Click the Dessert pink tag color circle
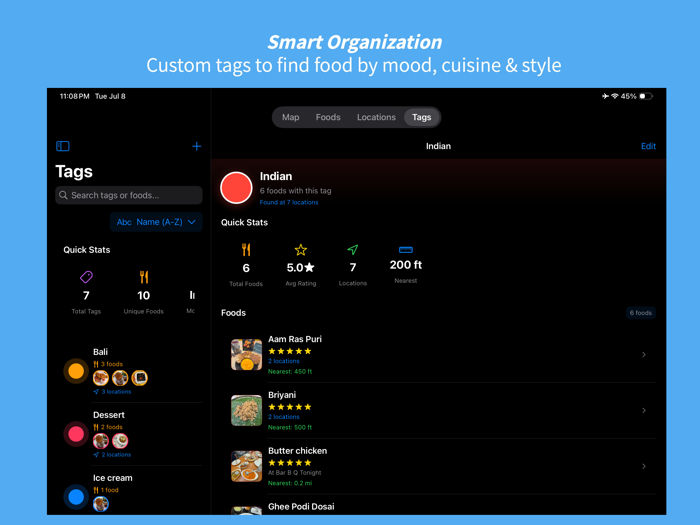This screenshot has width=700, height=525. point(76,434)
